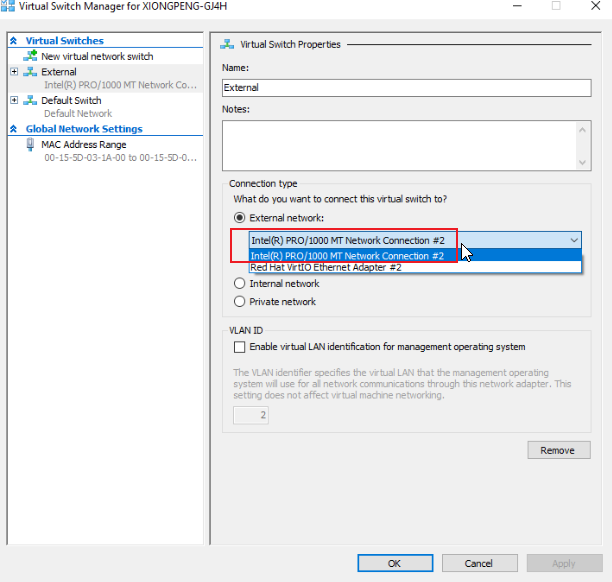Click the Virtual Switch Properties header icon
Screen dimensions: 612x582
coord(227,44)
